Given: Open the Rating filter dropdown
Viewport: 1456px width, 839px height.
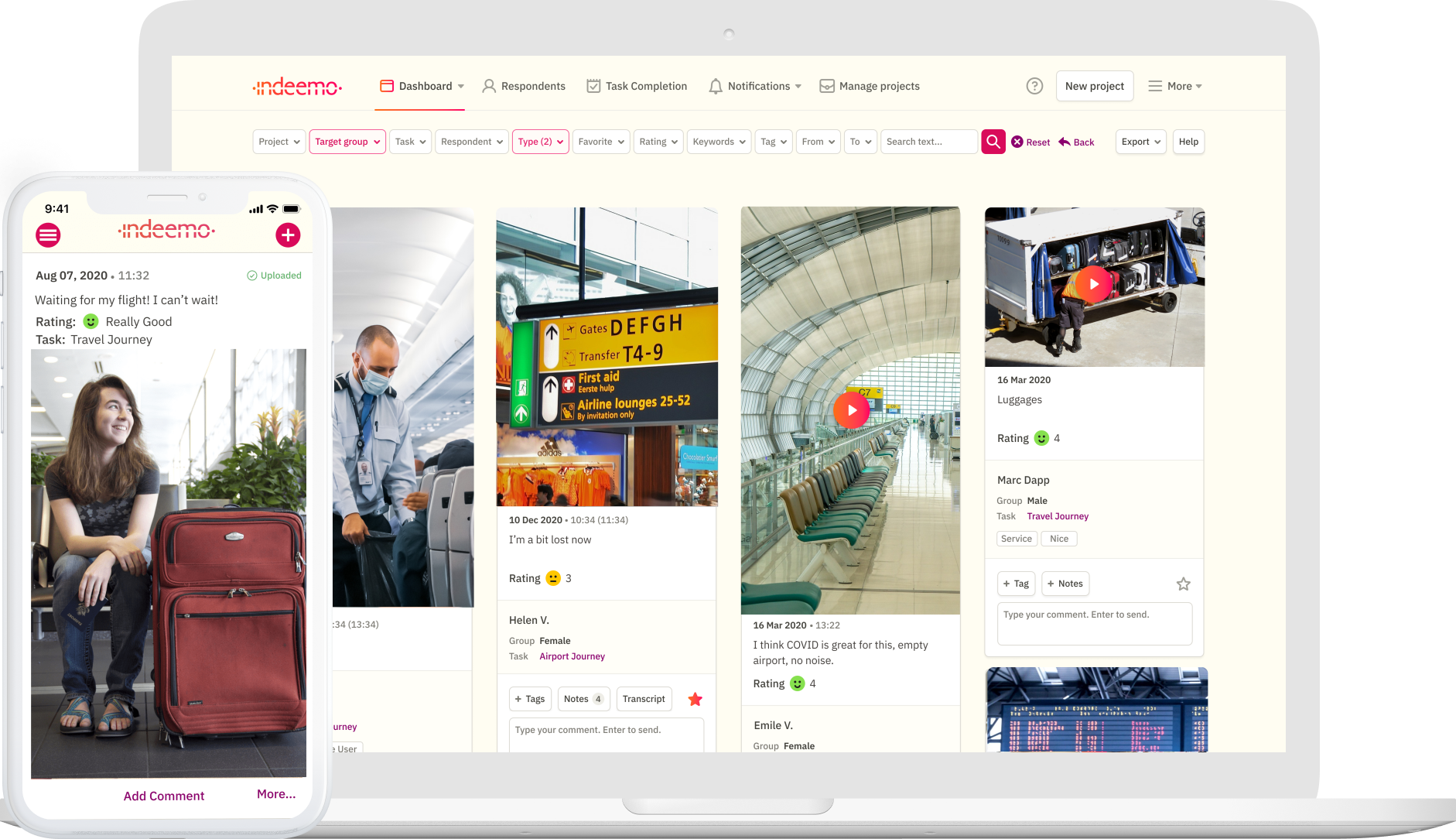Looking at the screenshot, I should [658, 142].
